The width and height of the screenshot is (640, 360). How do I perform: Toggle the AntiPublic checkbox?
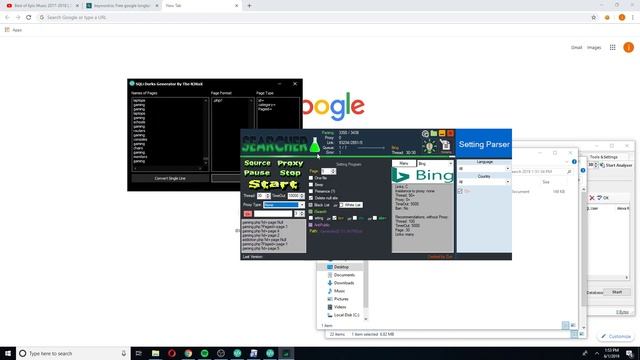[x=311, y=225]
